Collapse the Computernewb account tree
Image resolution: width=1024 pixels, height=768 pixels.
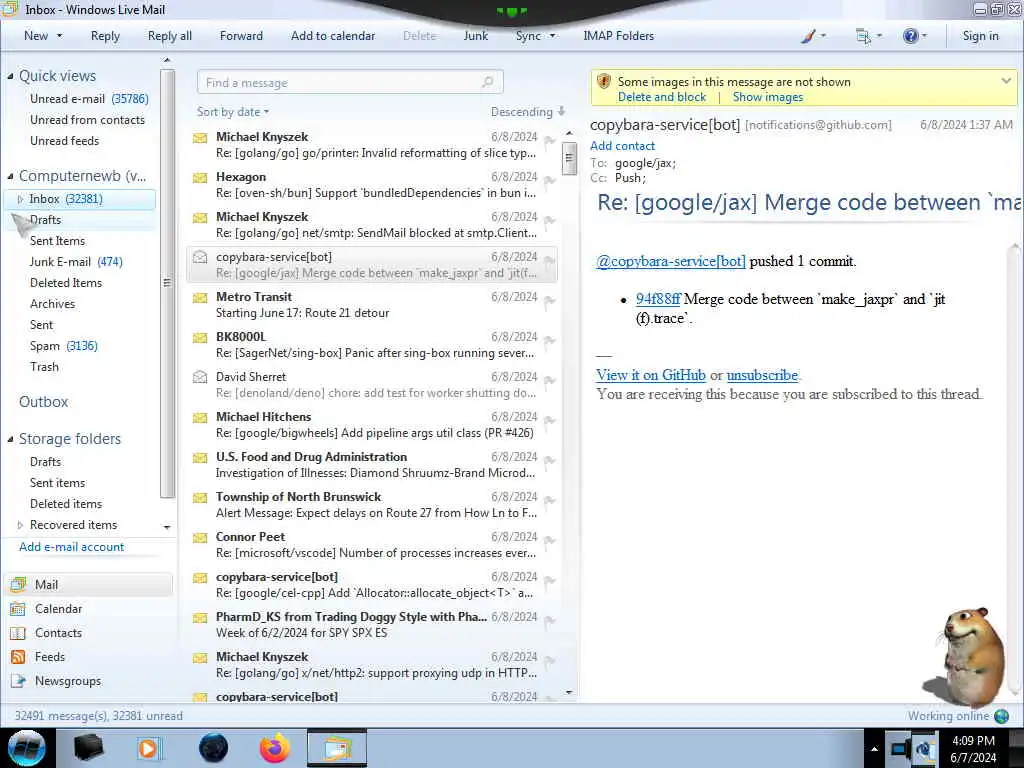[10, 176]
